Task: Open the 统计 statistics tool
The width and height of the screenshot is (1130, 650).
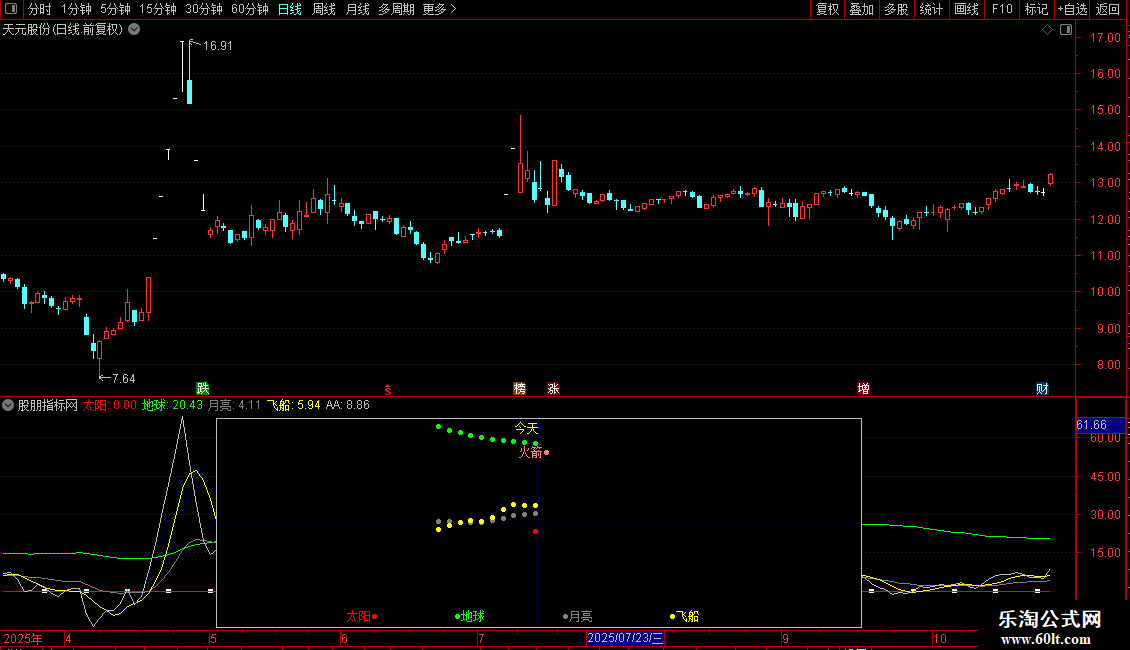Action: [931, 9]
